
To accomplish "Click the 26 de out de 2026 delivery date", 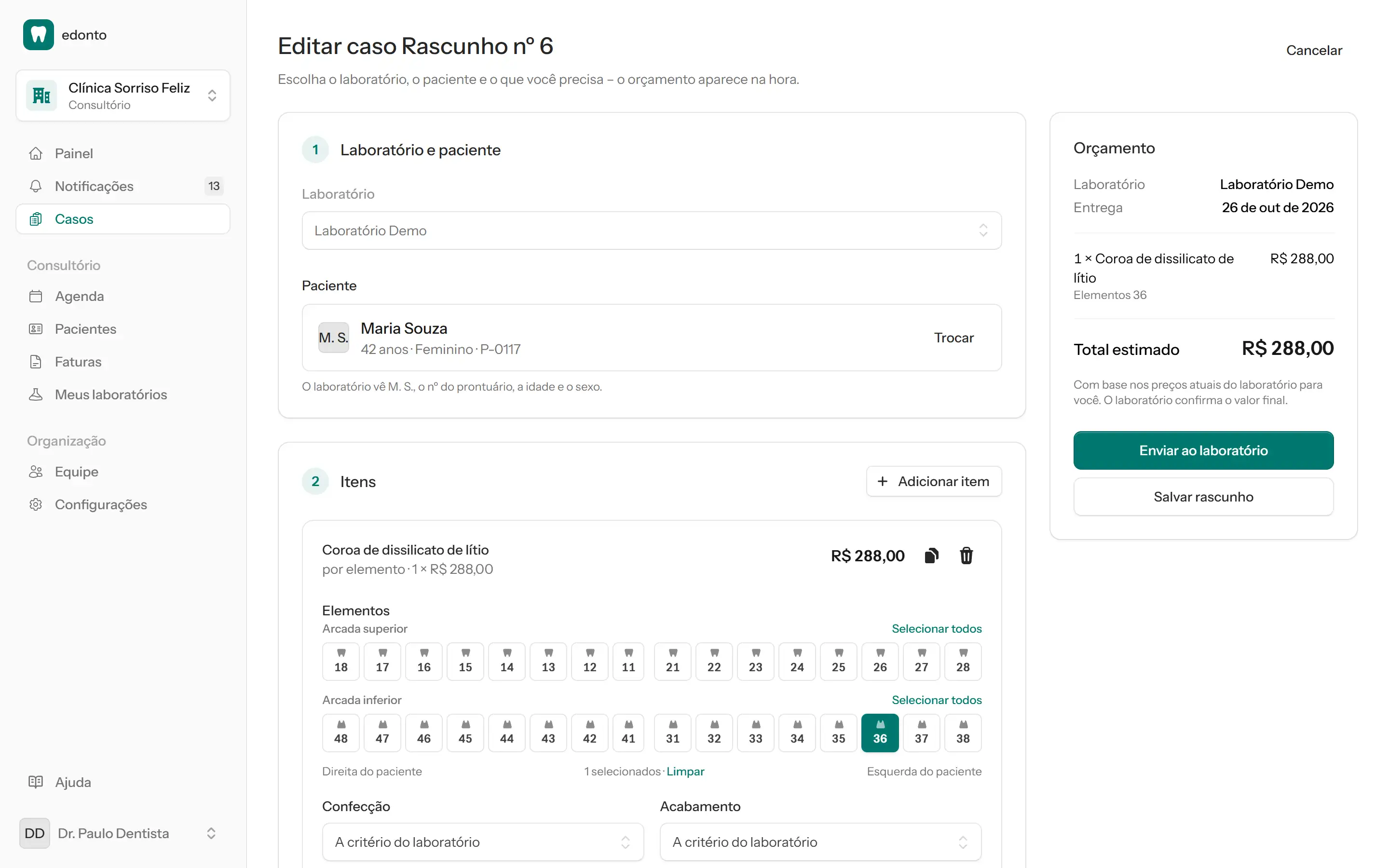I will point(1277,207).
